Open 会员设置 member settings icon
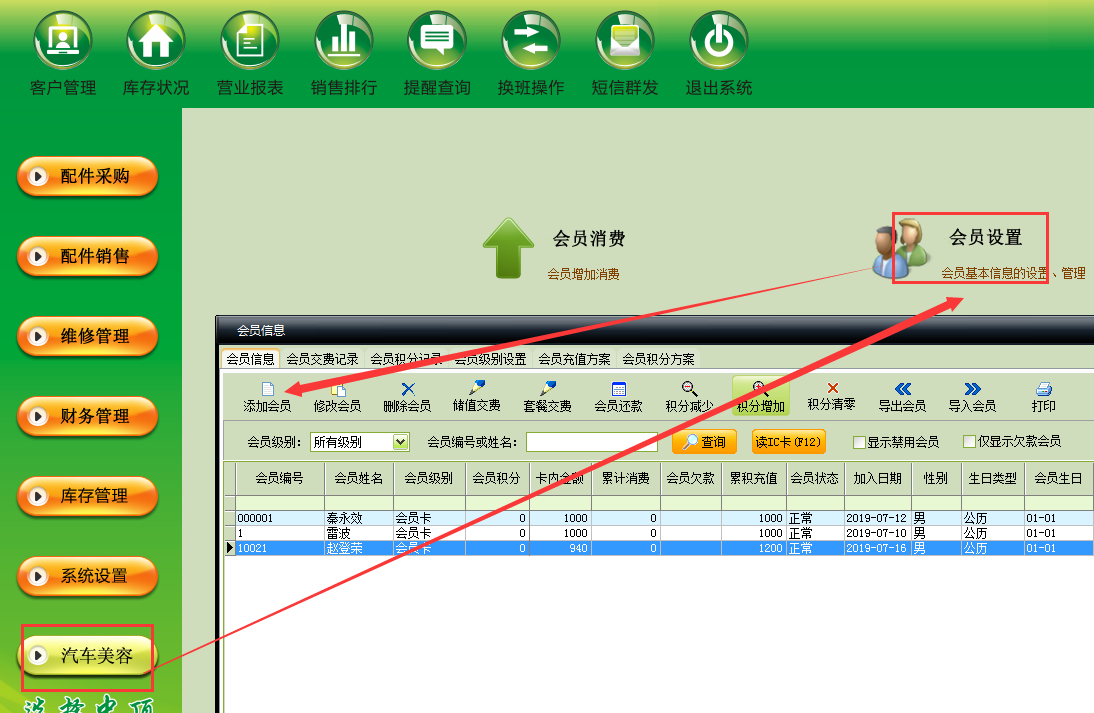 click(x=901, y=246)
